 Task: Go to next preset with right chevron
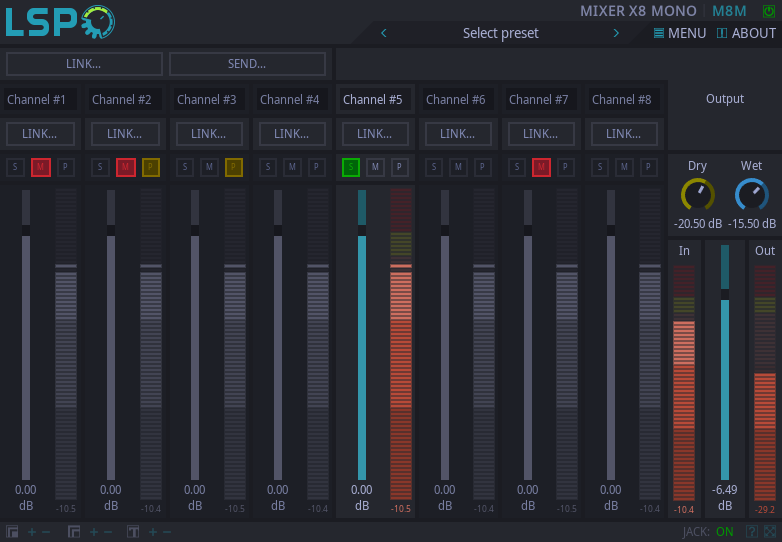tap(616, 33)
